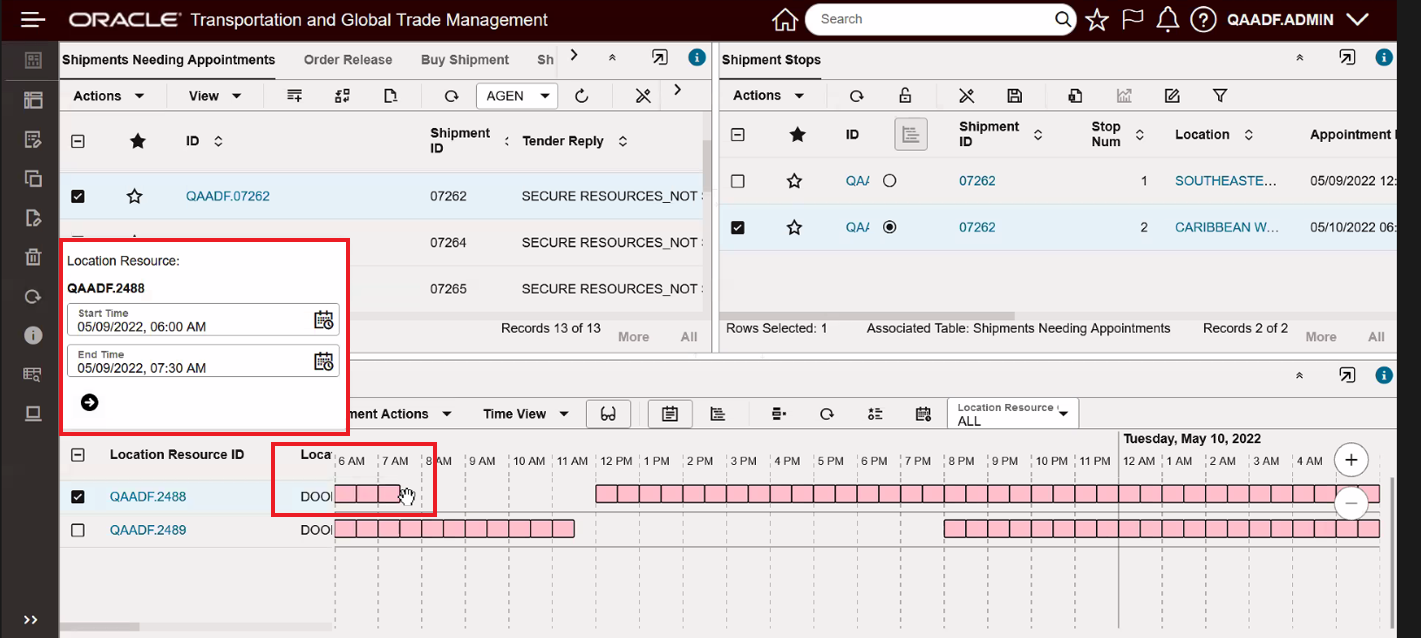Viewport: 1421px width, 638px height.
Task: Open the notifications bell
Action: pos(1166,20)
